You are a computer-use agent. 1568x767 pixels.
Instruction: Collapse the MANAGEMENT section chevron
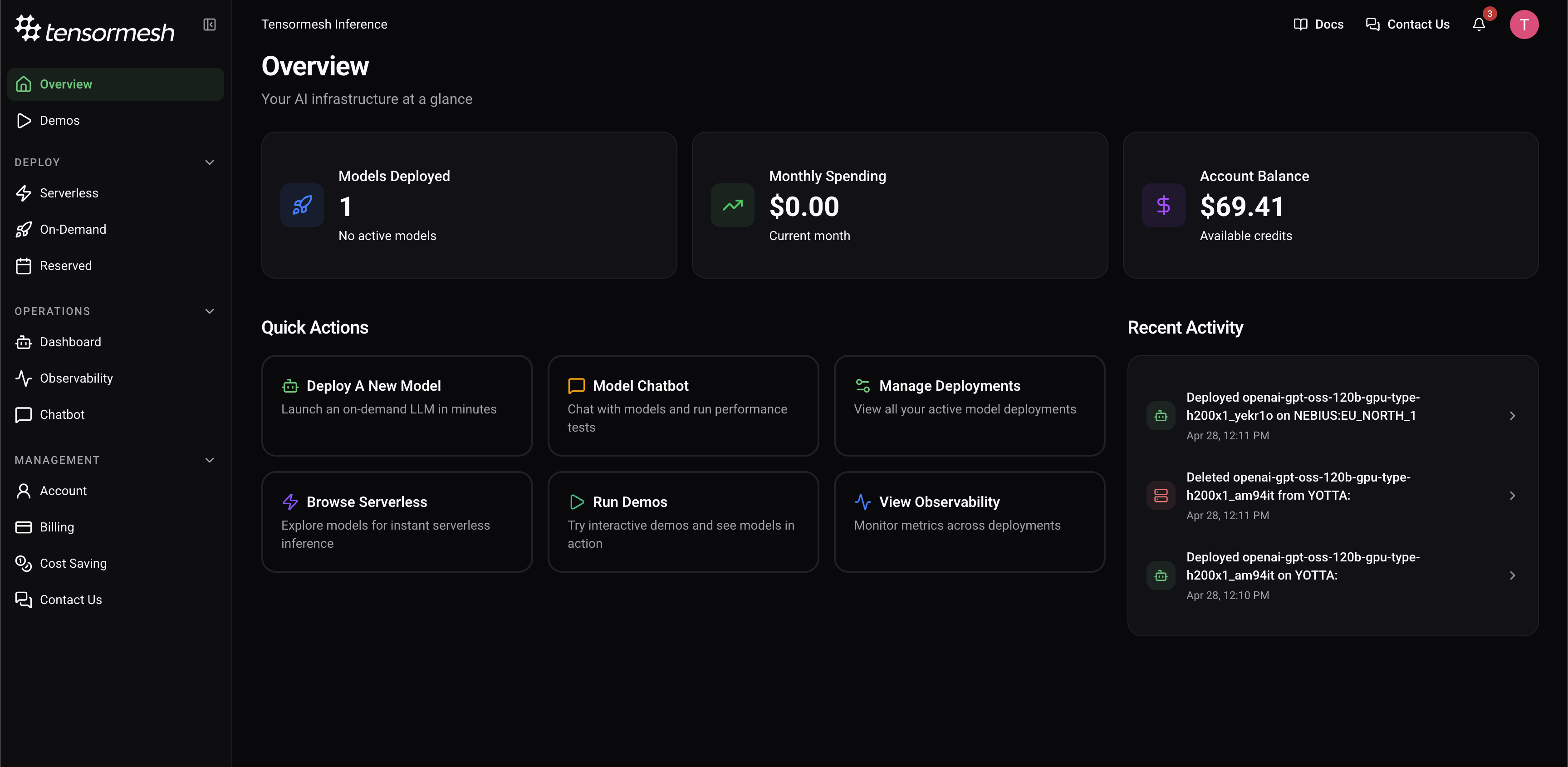tap(210, 460)
